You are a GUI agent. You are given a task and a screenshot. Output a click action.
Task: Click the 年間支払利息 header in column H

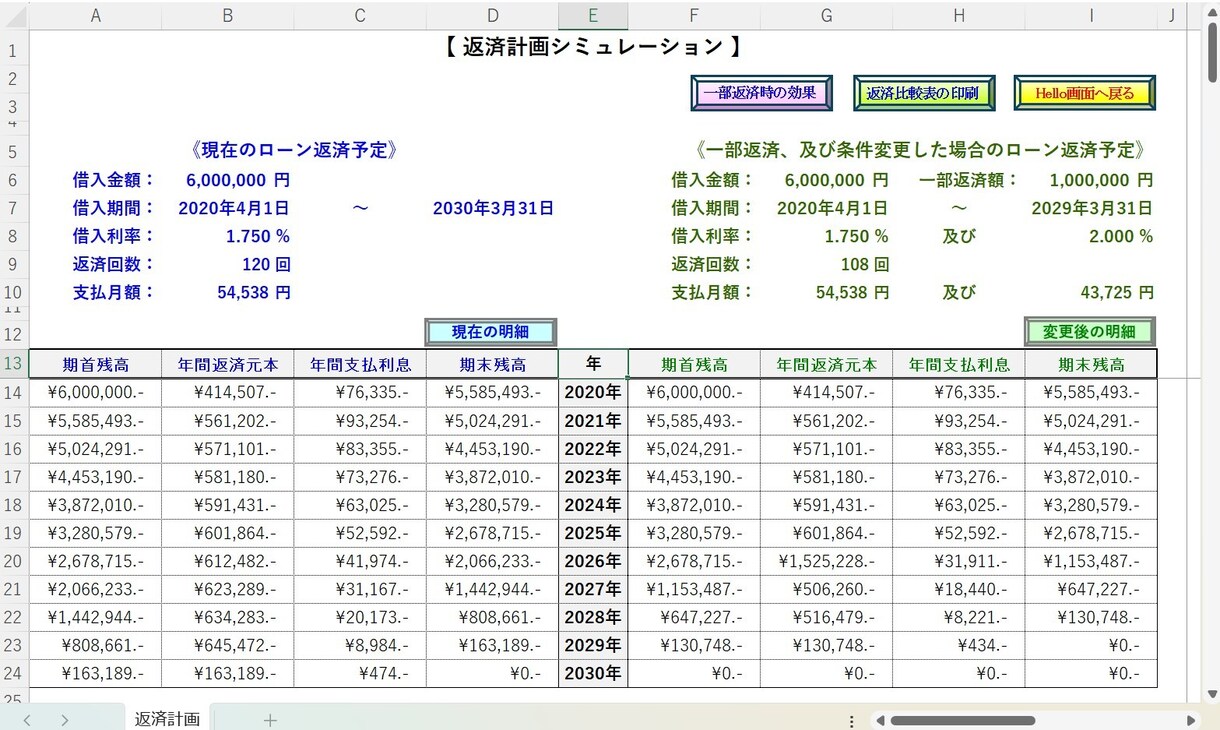click(959, 364)
